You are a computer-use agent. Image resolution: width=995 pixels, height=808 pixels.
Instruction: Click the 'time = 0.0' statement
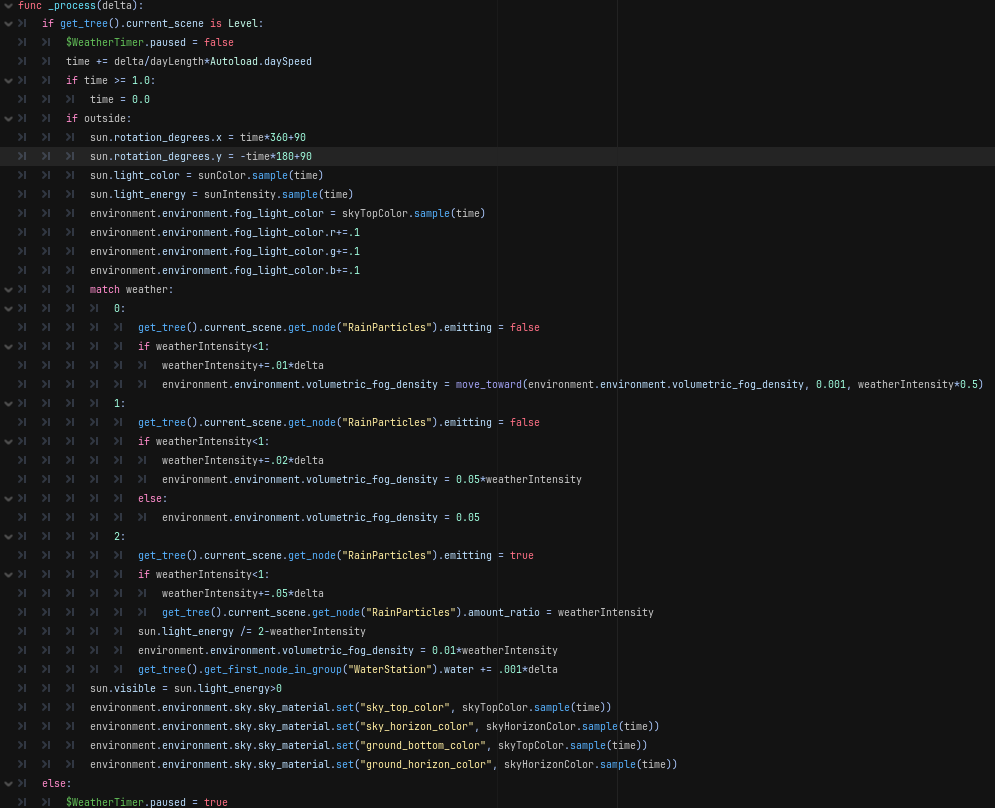coord(119,99)
